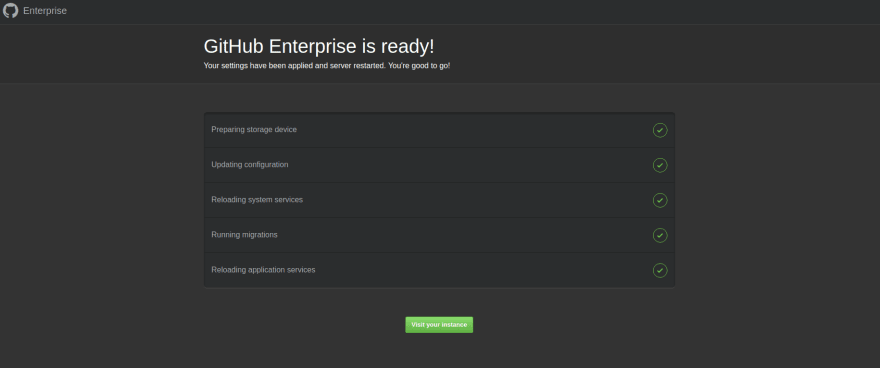The height and width of the screenshot is (368, 880).
Task: Click the Enterprise header text
Action: (45, 11)
